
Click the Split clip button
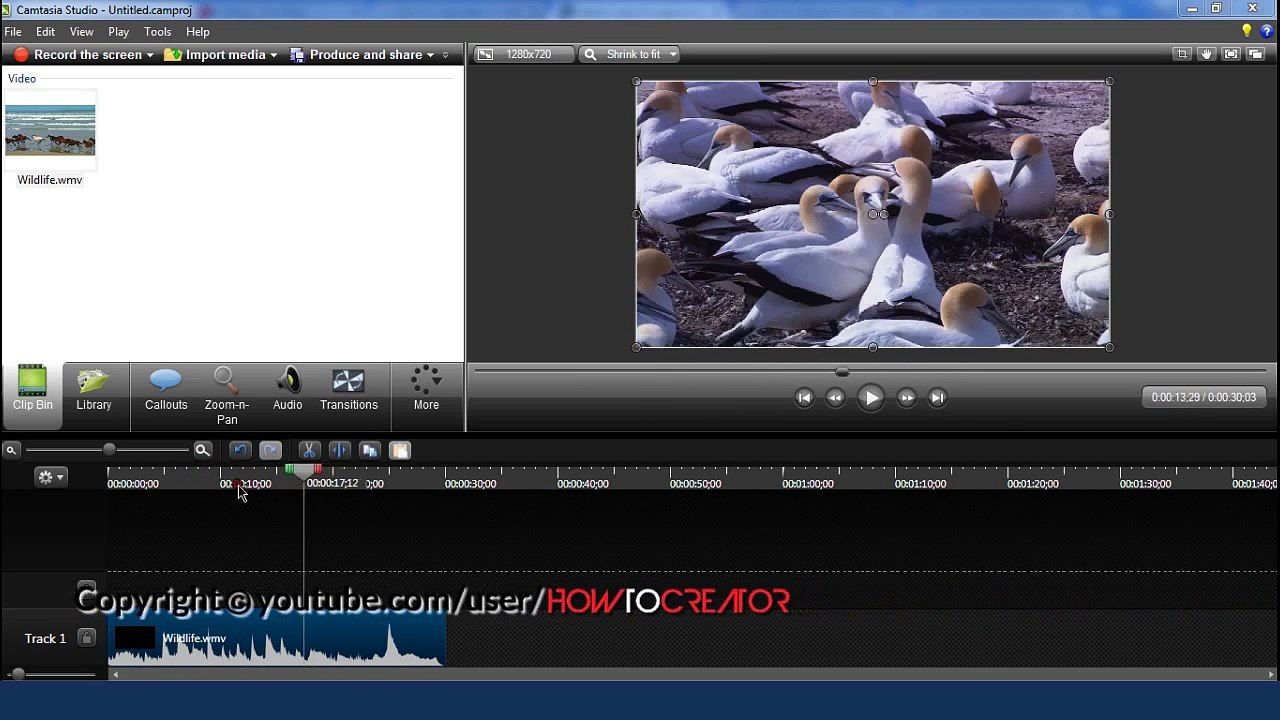(x=339, y=451)
